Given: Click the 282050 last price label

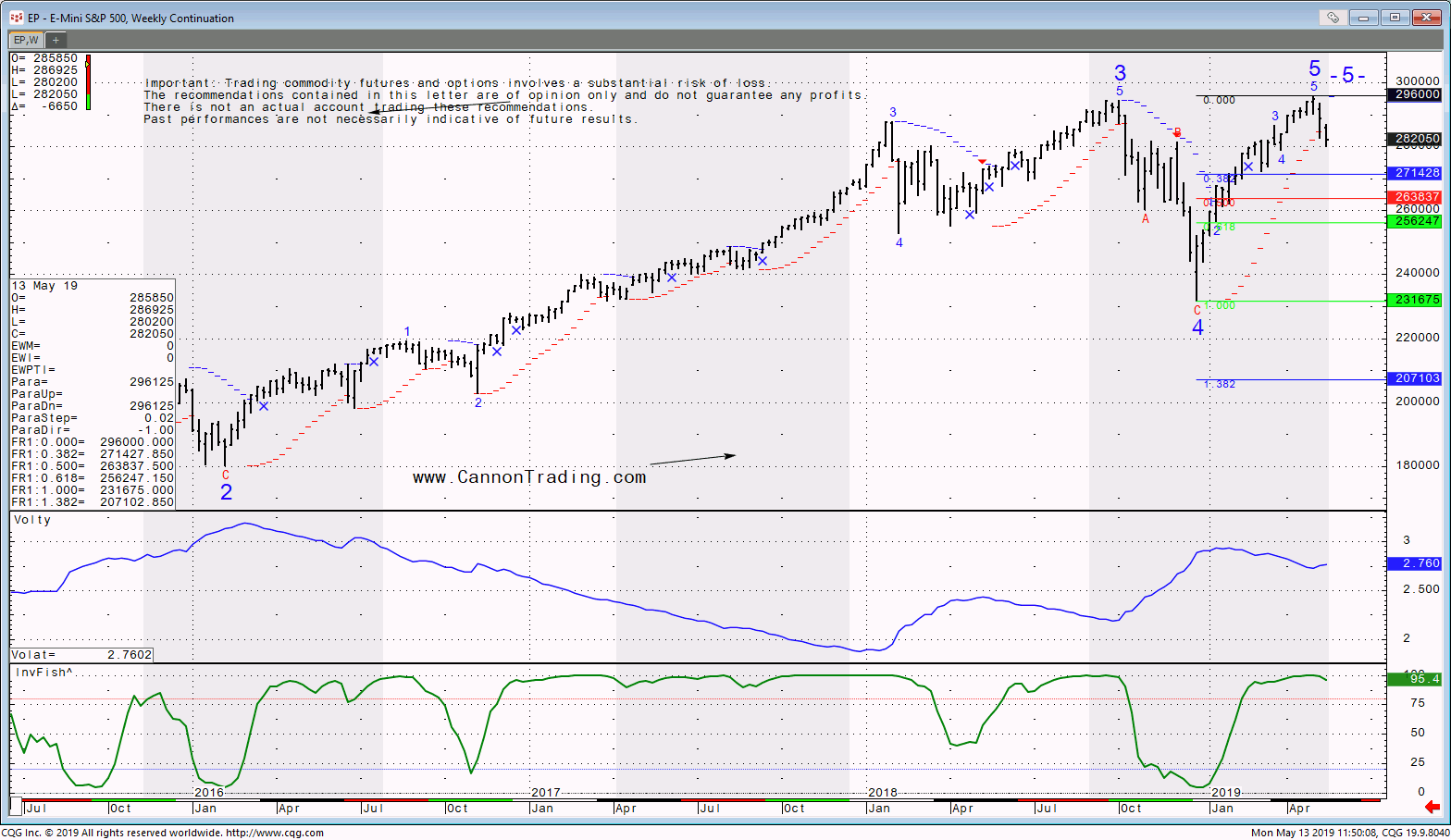Looking at the screenshot, I should click(1417, 139).
